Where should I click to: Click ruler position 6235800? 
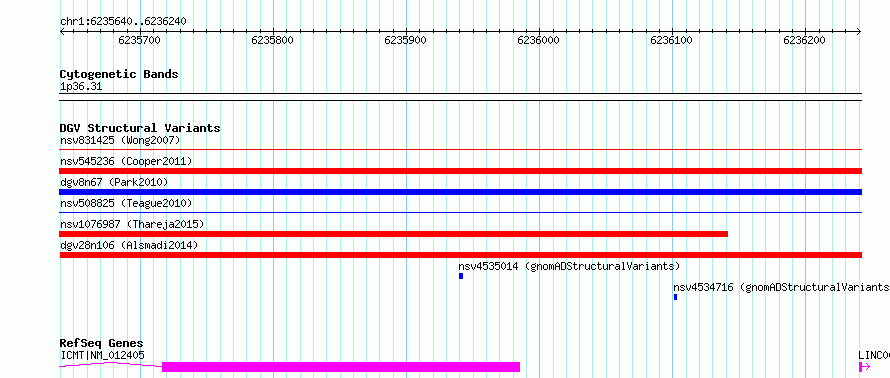(272, 41)
